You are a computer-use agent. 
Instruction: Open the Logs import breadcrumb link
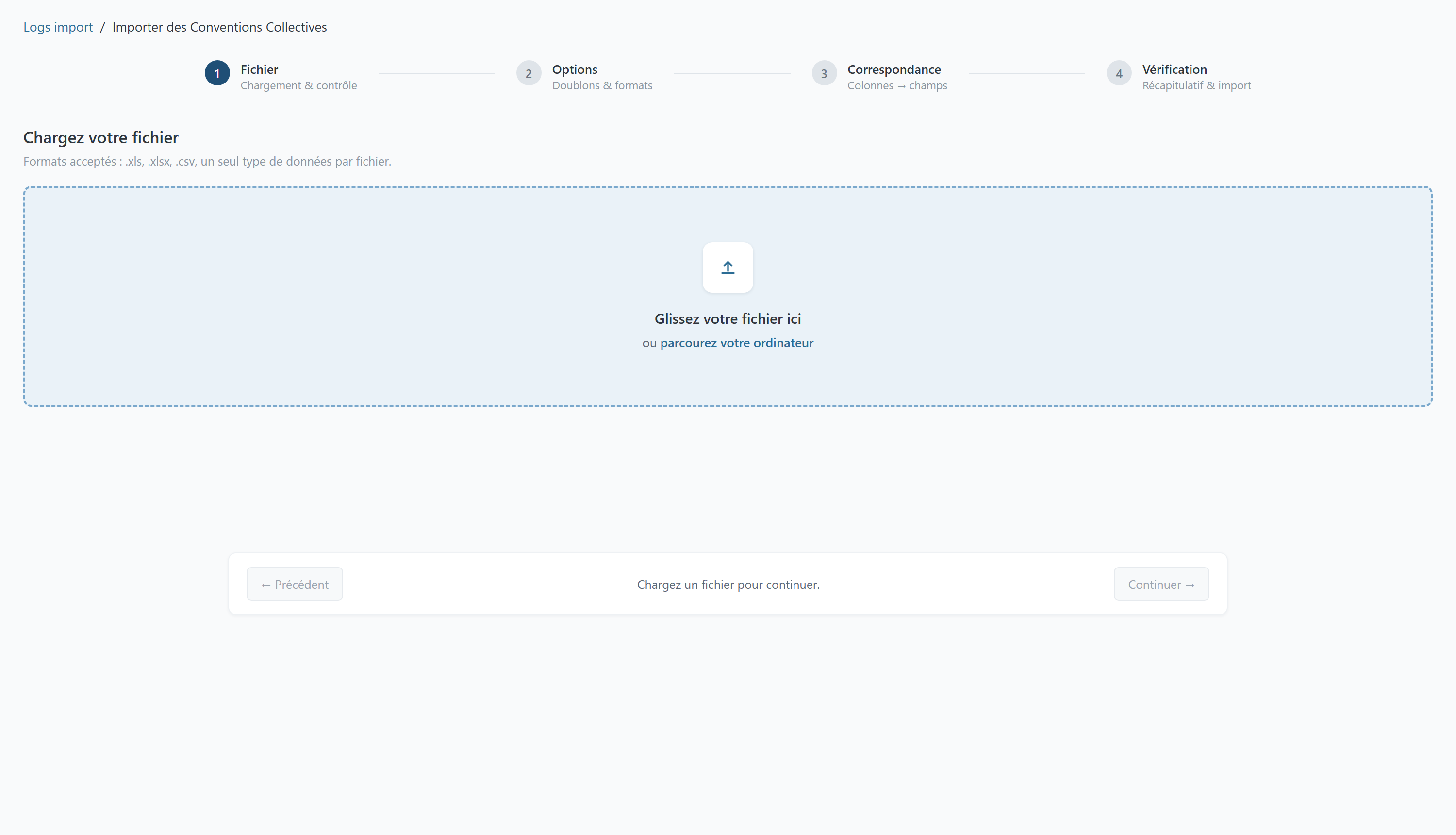(58, 27)
